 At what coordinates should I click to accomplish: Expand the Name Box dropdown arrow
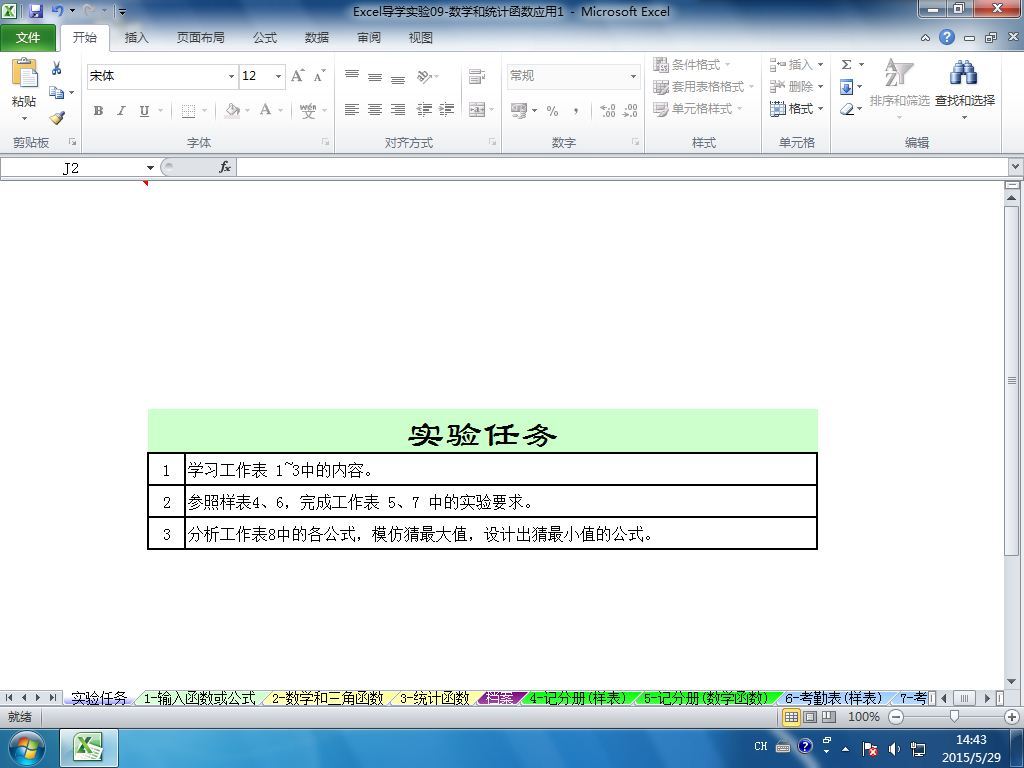tap(150, 168)
